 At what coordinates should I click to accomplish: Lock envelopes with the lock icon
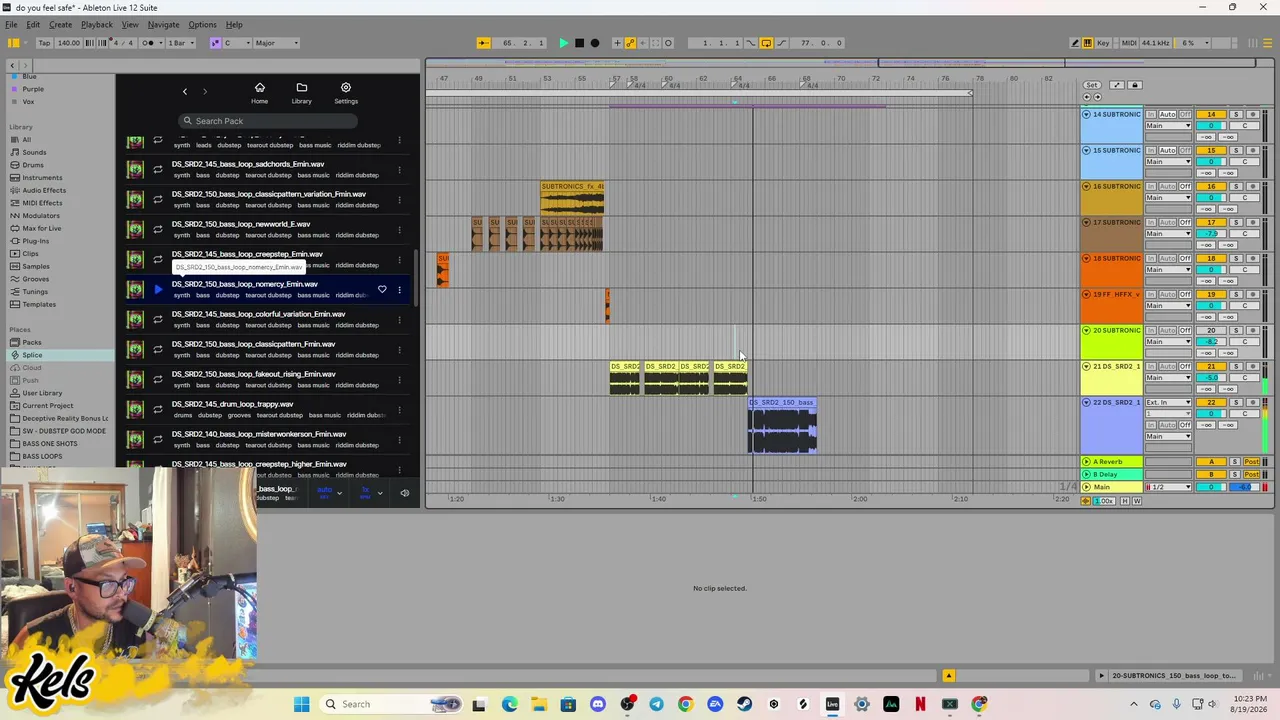(1134, 85)
